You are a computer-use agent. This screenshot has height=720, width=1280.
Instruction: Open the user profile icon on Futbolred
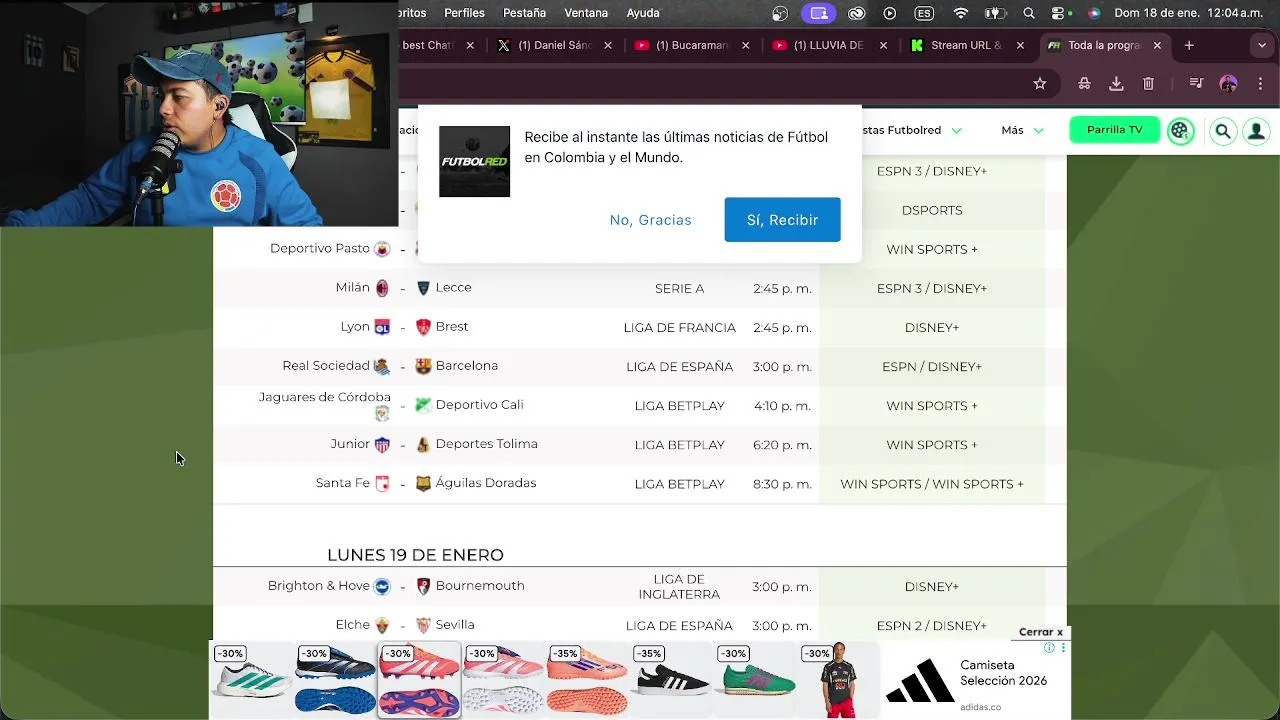click(x=1256, y=131)
